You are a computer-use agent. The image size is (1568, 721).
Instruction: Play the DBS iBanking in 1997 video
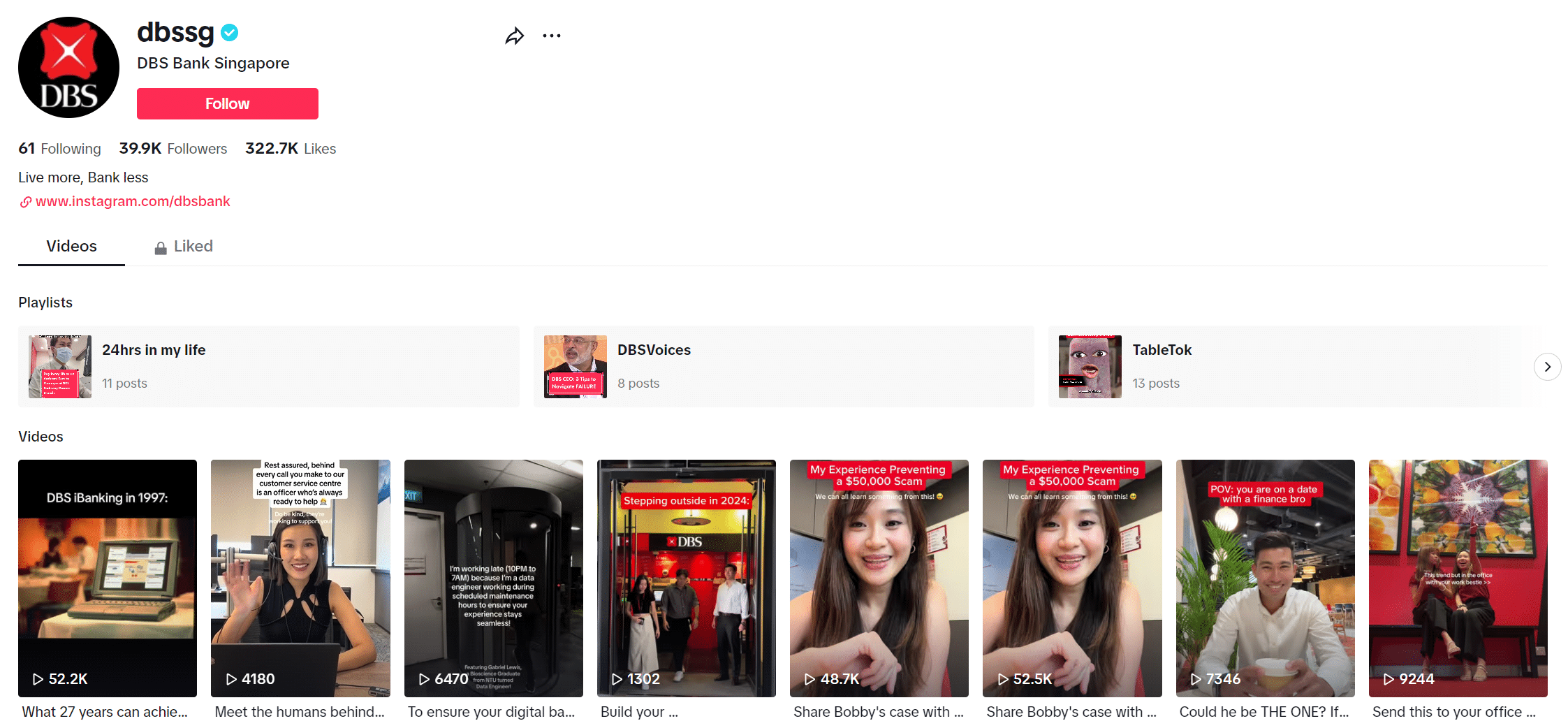108,578
